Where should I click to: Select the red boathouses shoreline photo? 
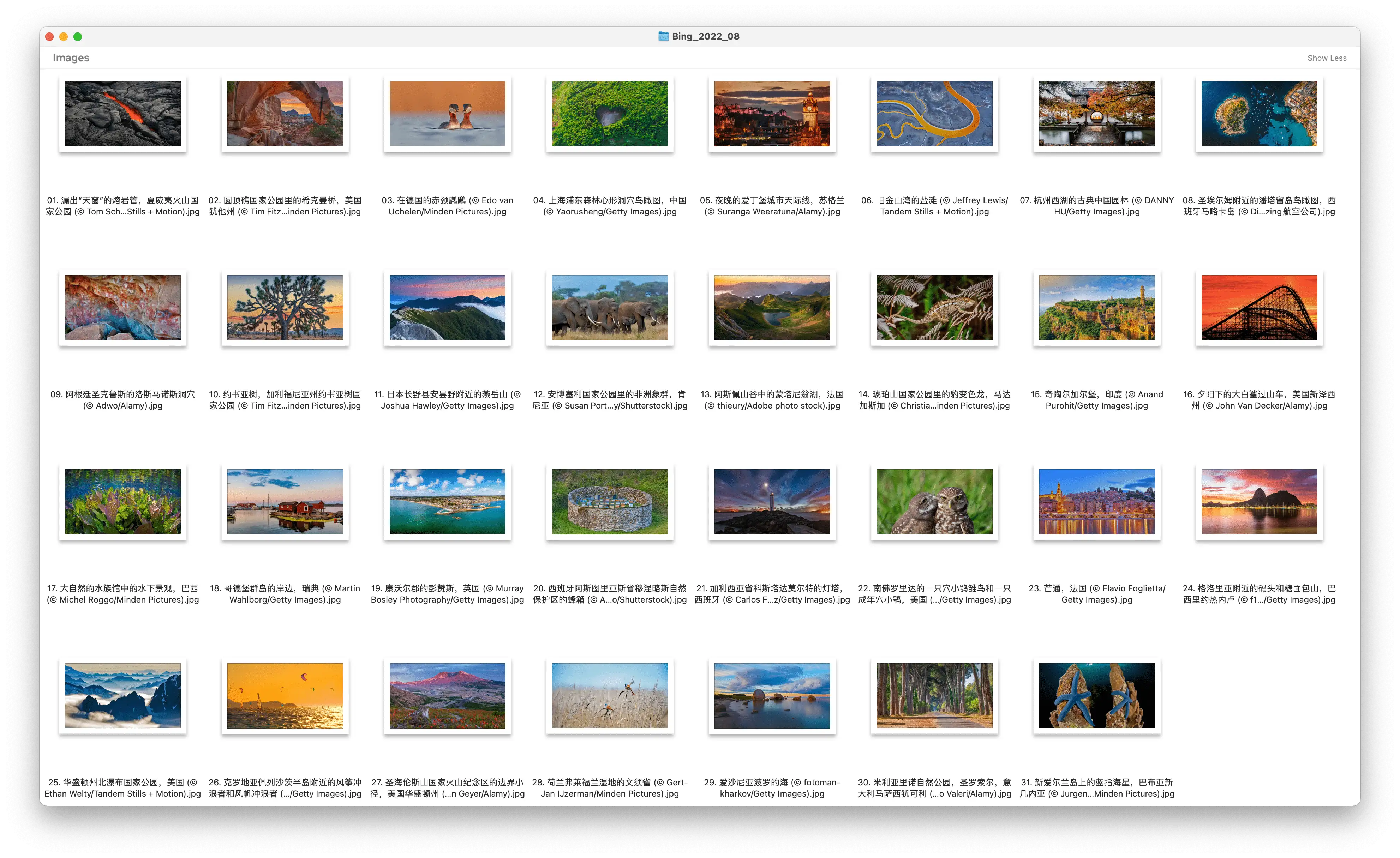tap(285, 501)
